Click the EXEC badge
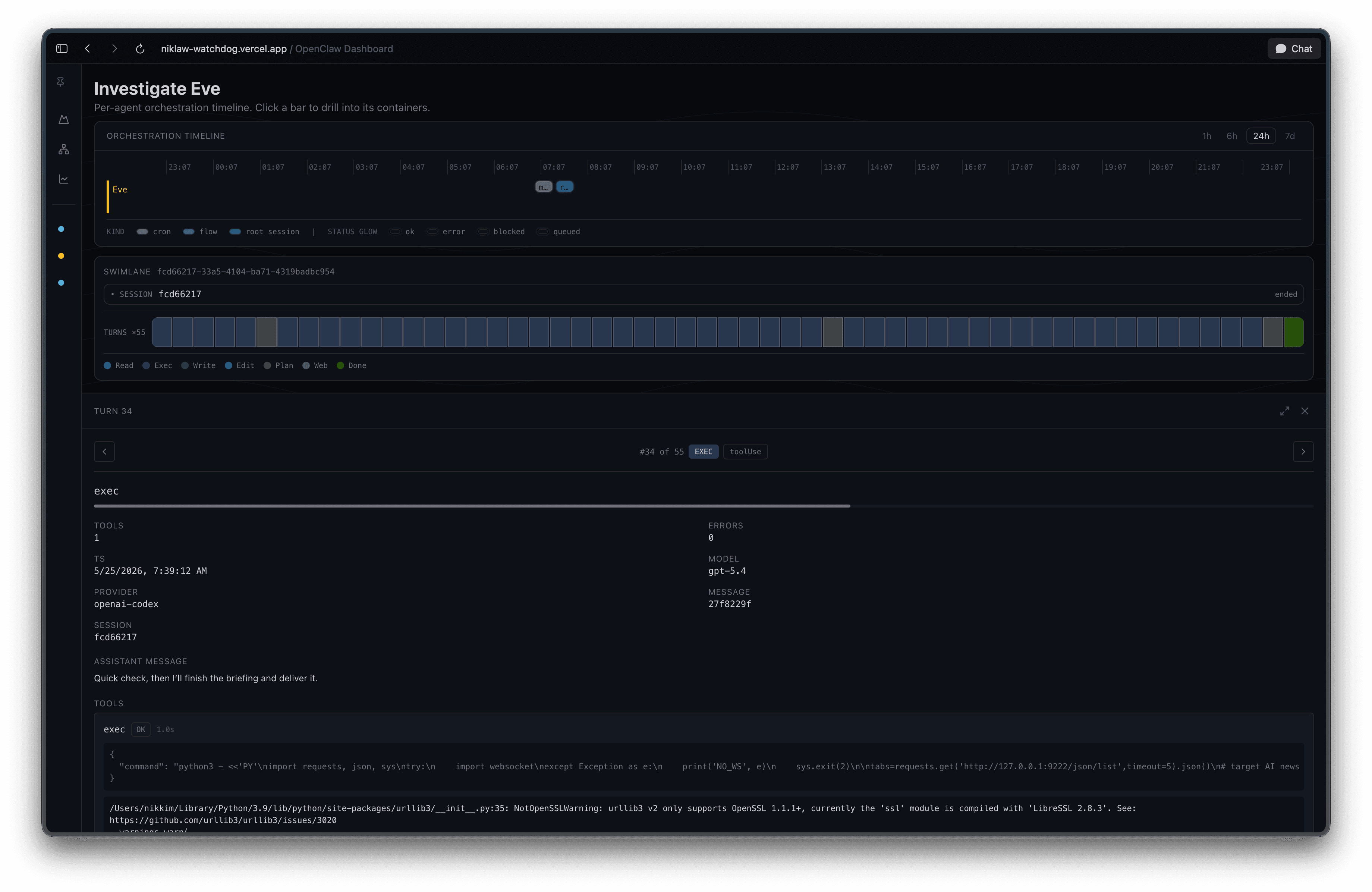Screen dimensions: 1372x892 [703, 452]
